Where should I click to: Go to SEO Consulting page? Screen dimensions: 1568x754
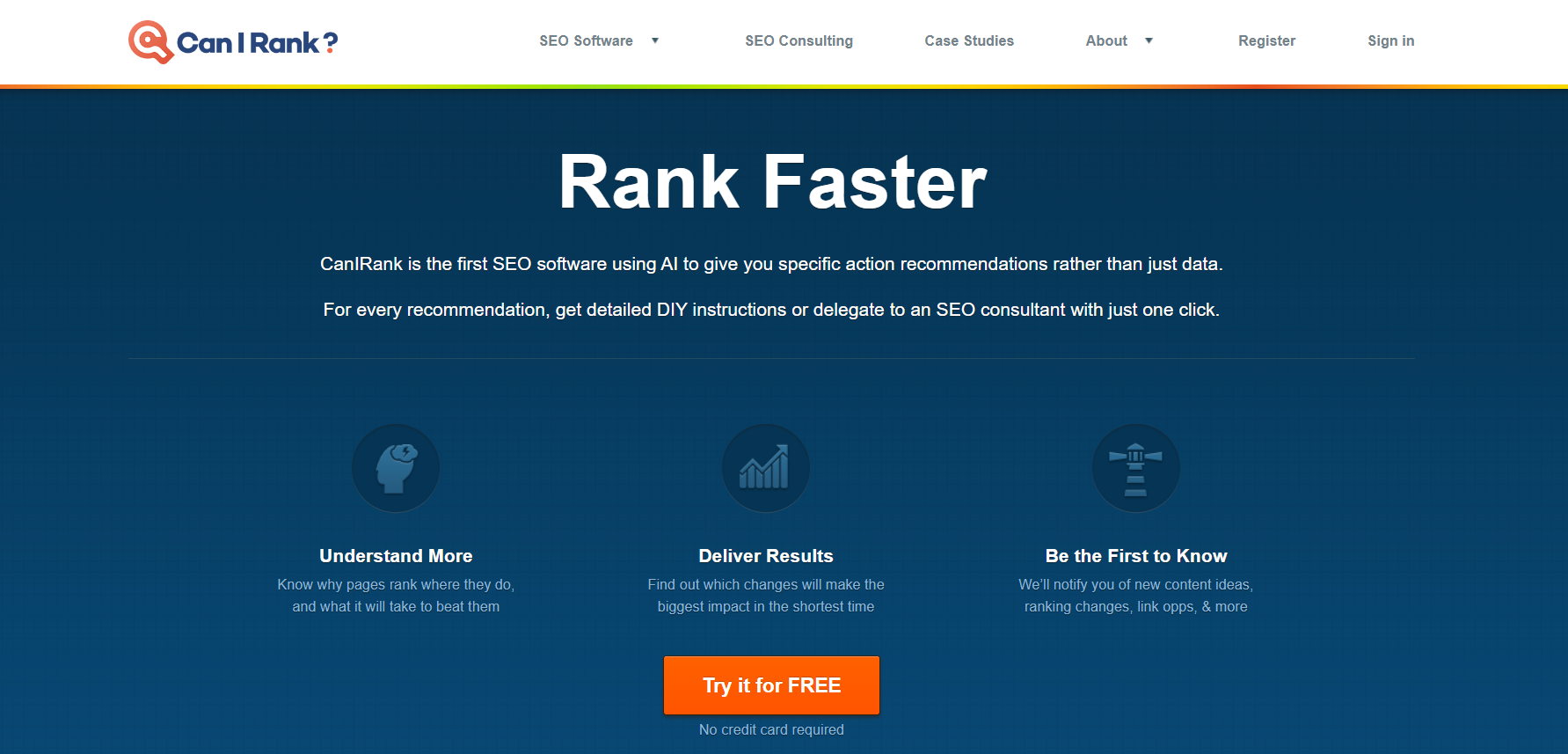799,40
